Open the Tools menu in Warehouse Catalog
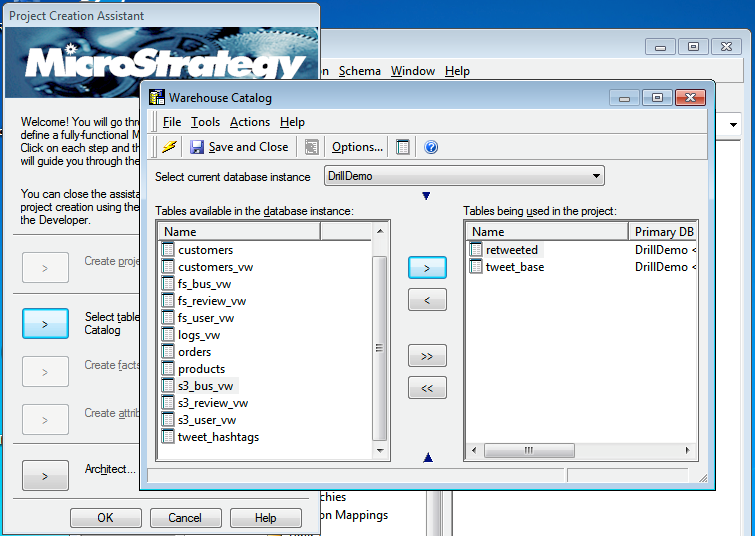The image size is (755, 536). pyautogui.click(x=205, y=122)
